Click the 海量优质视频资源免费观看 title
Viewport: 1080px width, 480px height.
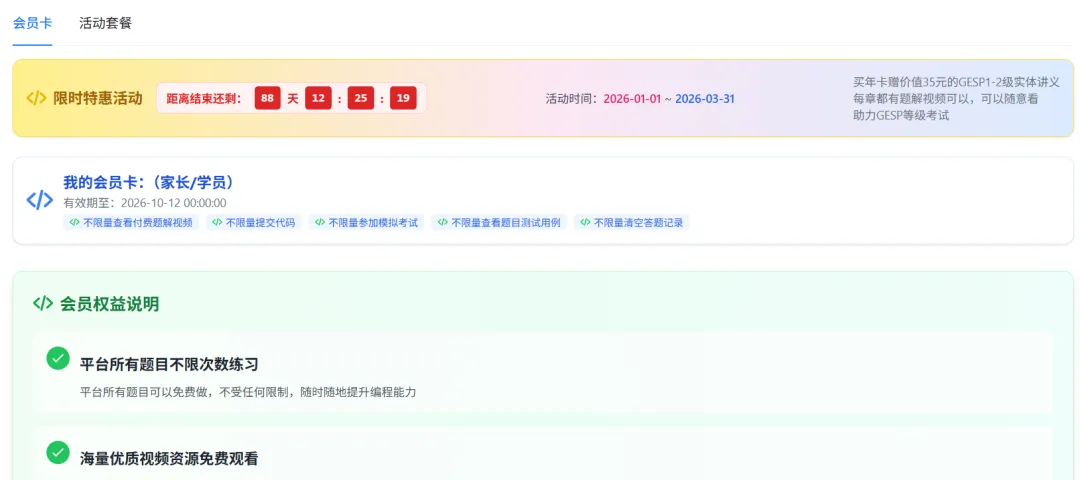point(169,458)
